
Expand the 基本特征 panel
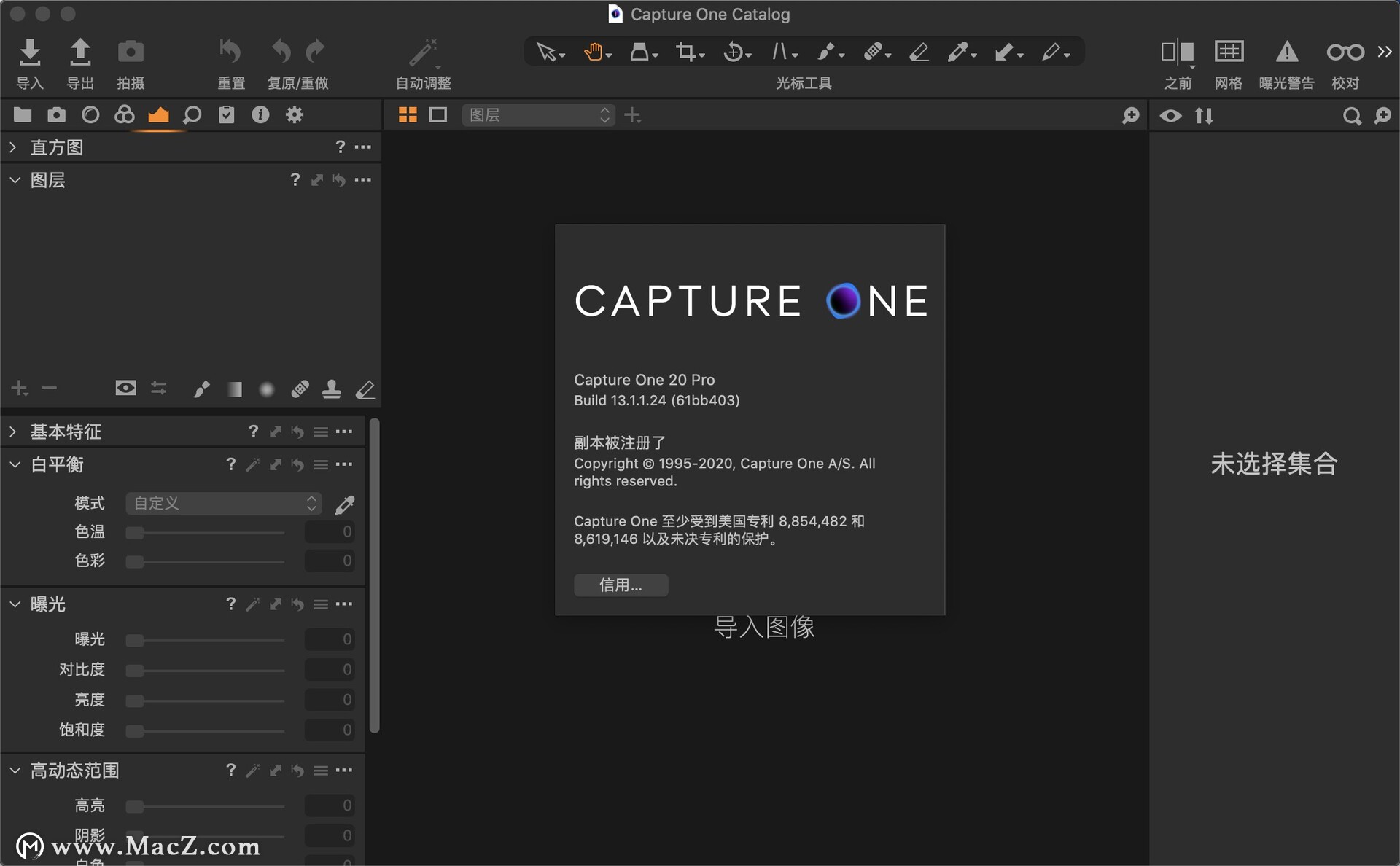[13, 432]
